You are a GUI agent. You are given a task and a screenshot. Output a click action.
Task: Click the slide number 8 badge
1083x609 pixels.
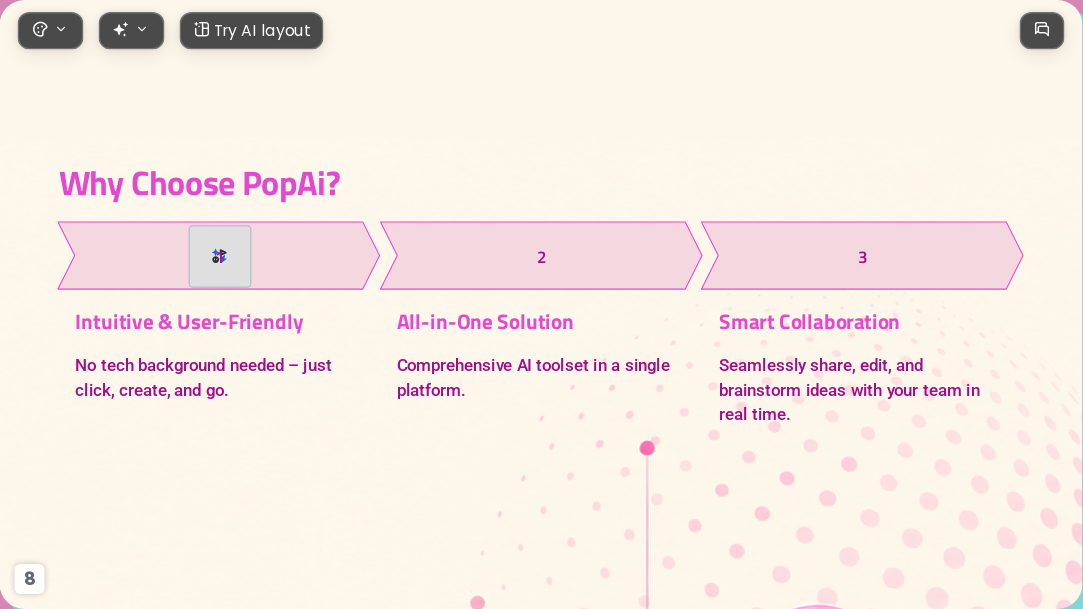click(30, 579)
